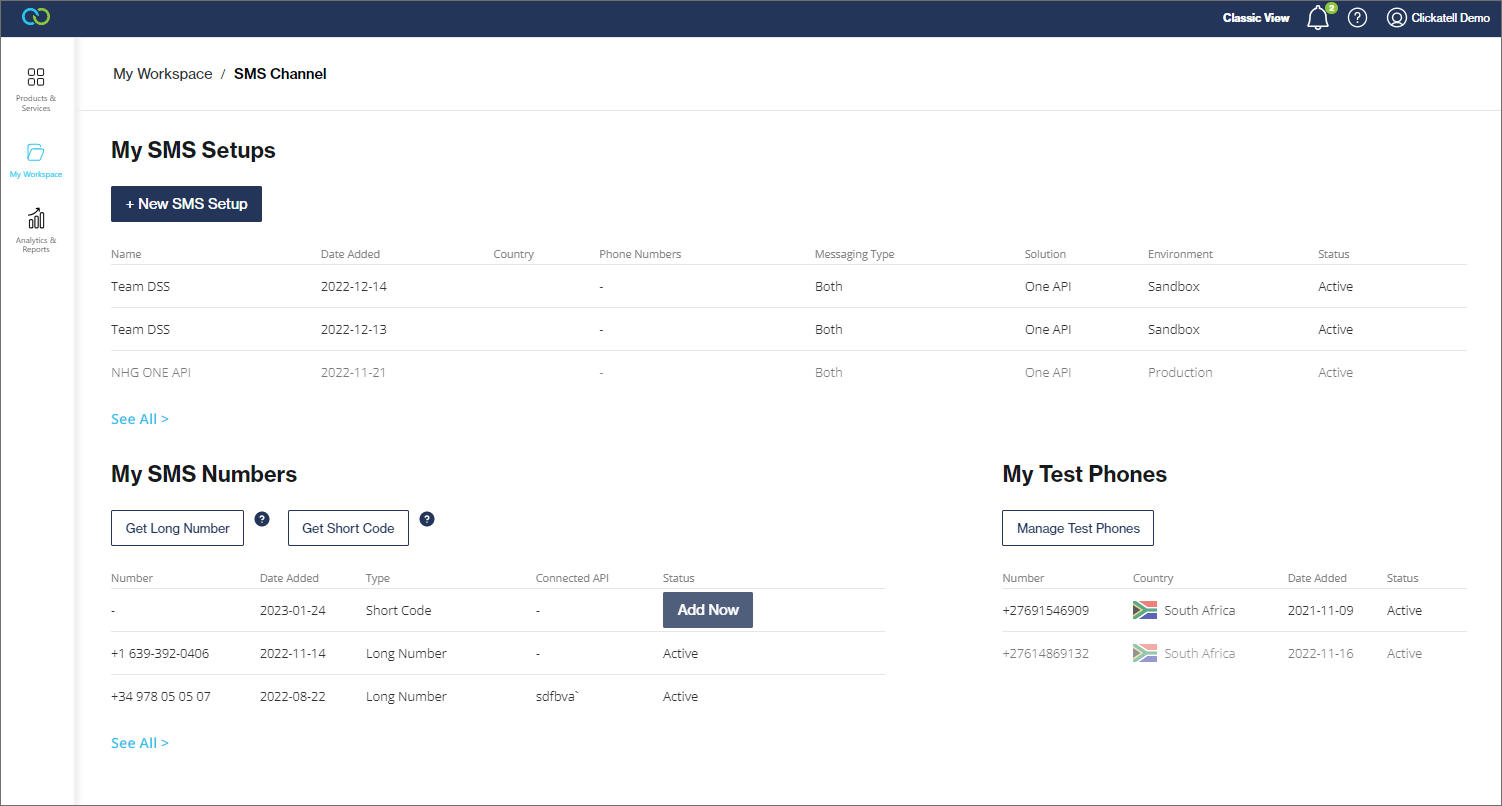Click South Africa flag for +27691546909
1502x806 pixels.
click(1145, 610)
